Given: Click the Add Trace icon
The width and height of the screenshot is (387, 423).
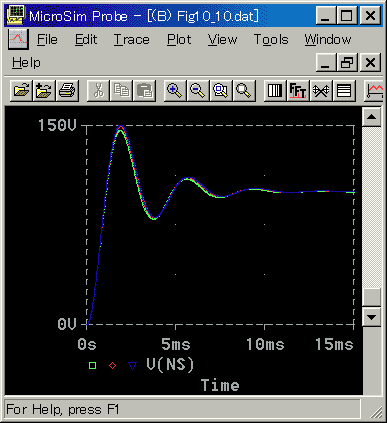Looking at the screenshot, I should pyautogui.click(x=374, y=90).
